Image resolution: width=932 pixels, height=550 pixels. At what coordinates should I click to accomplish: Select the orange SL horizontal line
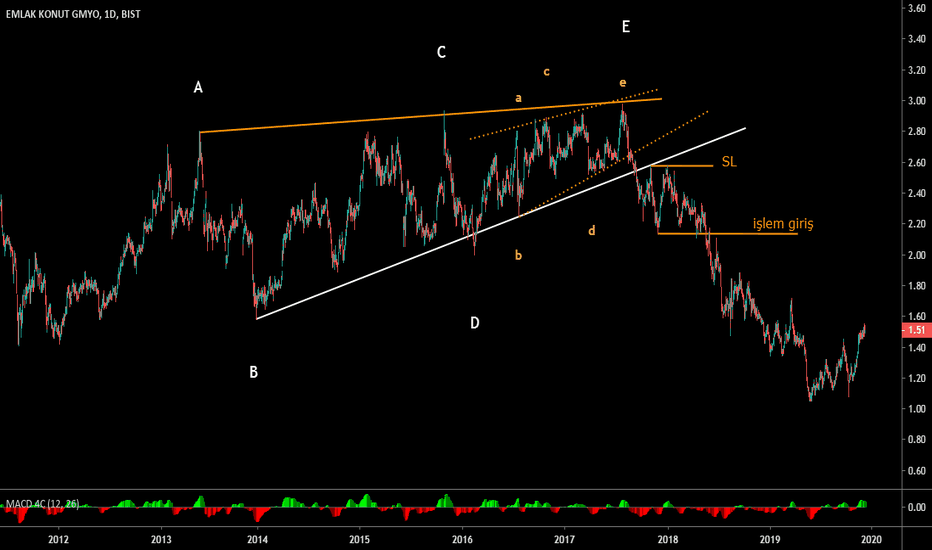pos(681,166)
